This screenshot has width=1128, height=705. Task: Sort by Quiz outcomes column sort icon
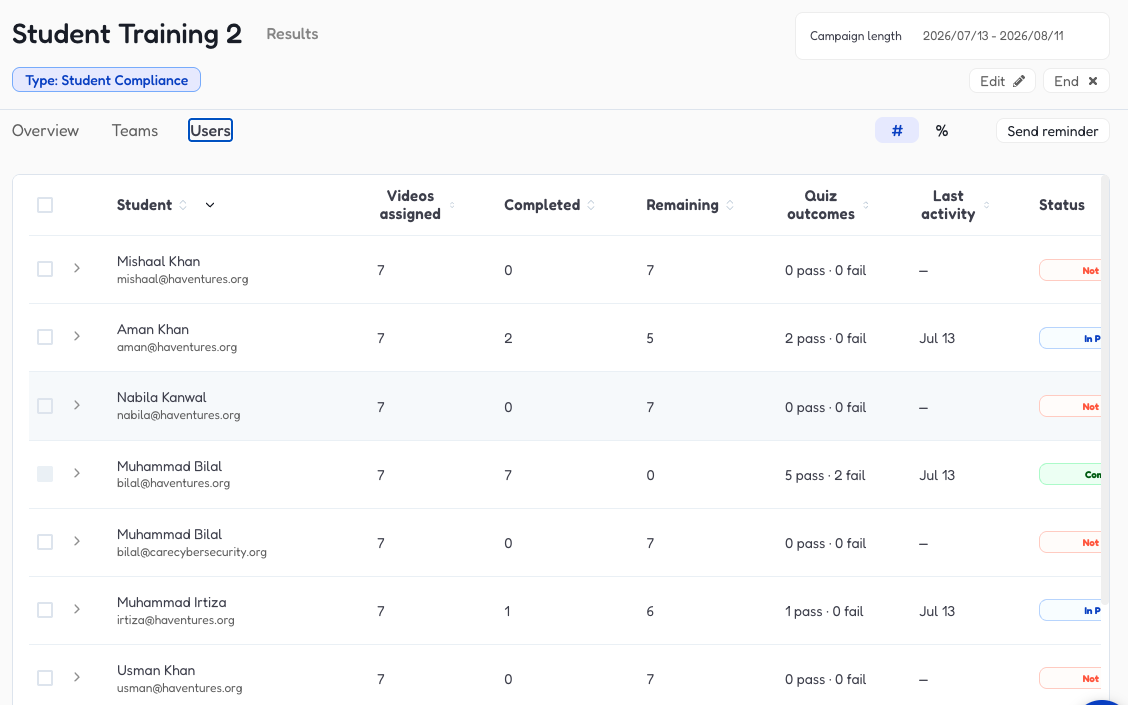click(865, 205)
